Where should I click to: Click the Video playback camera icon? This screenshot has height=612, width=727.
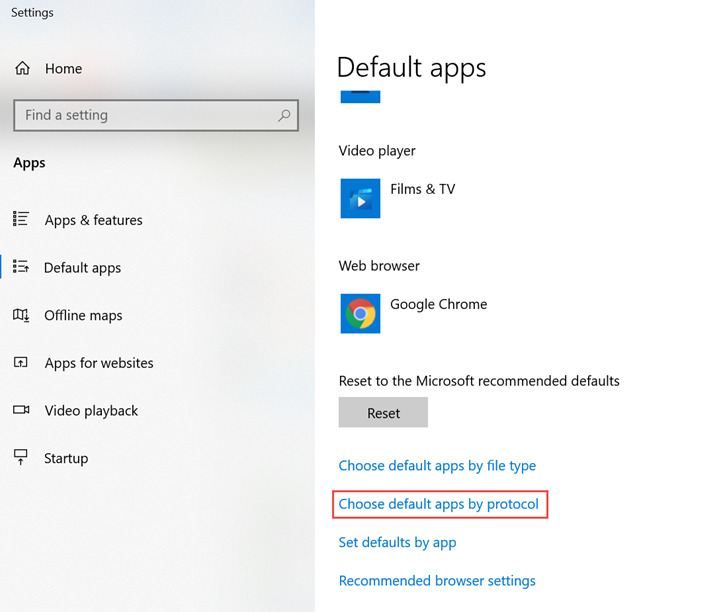(21, 410)
